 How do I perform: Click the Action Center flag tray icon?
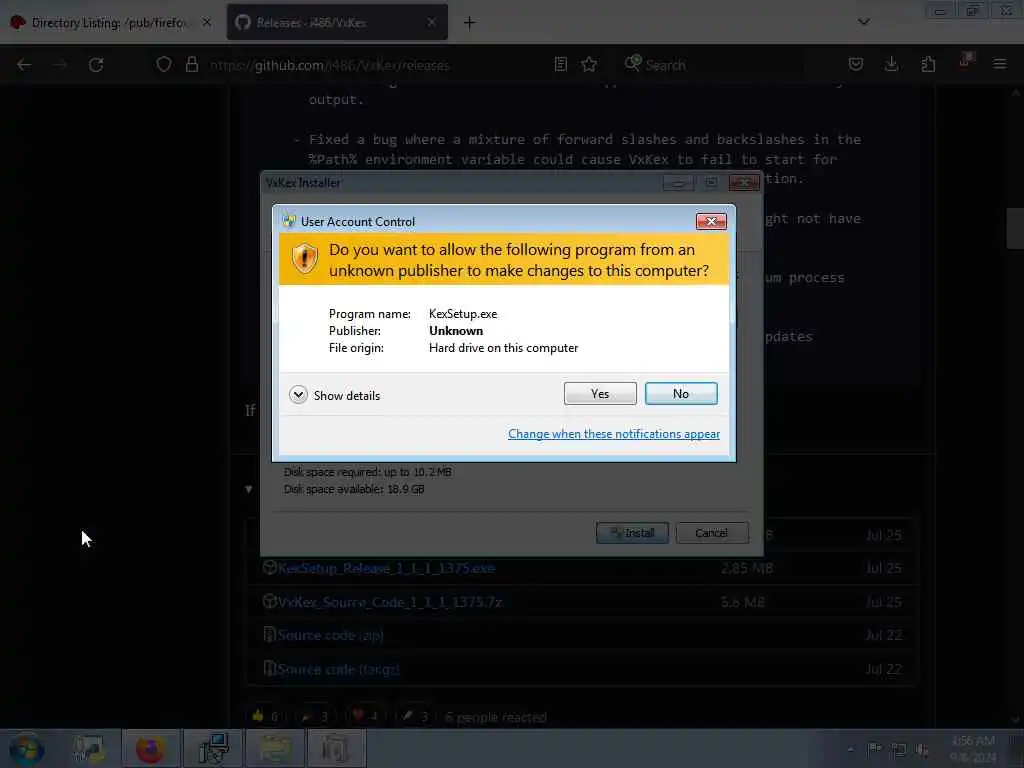874,750
